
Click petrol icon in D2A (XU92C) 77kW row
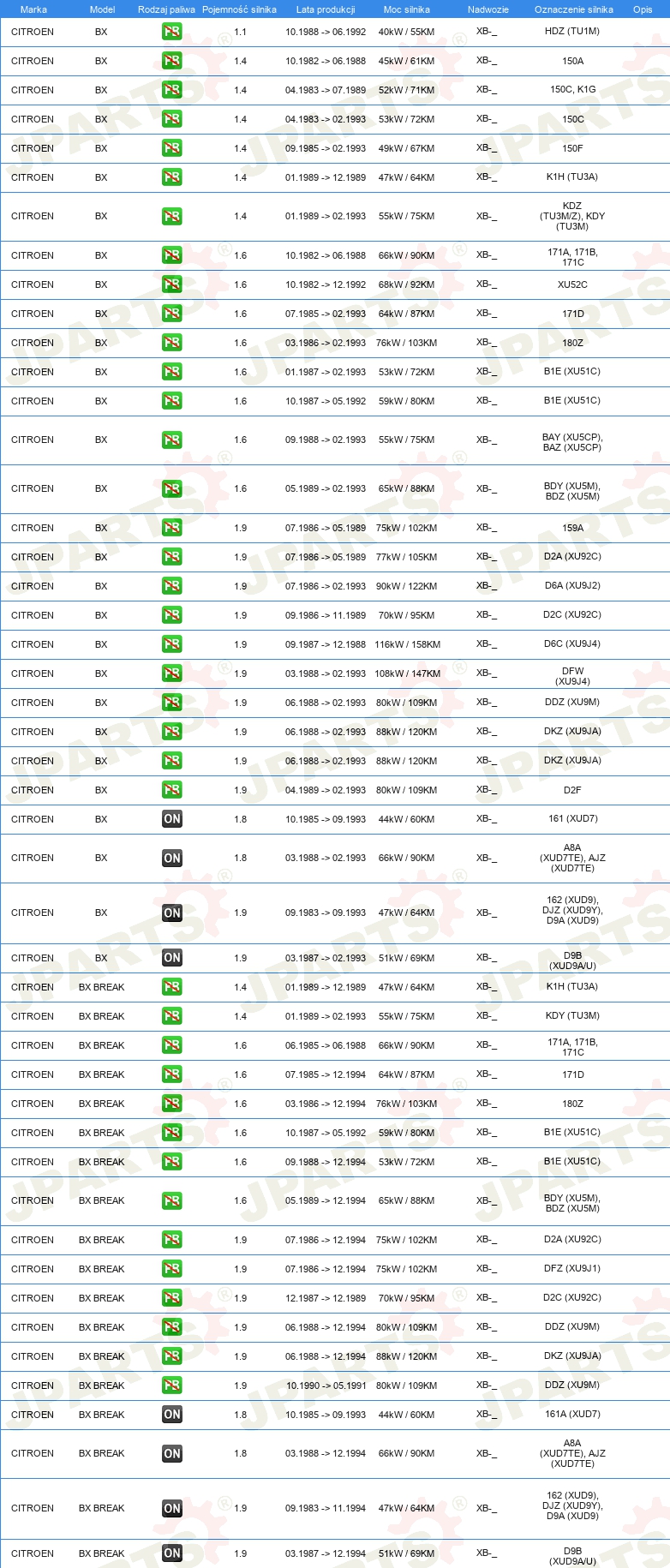pyautogui.click(x=172, y=557)
